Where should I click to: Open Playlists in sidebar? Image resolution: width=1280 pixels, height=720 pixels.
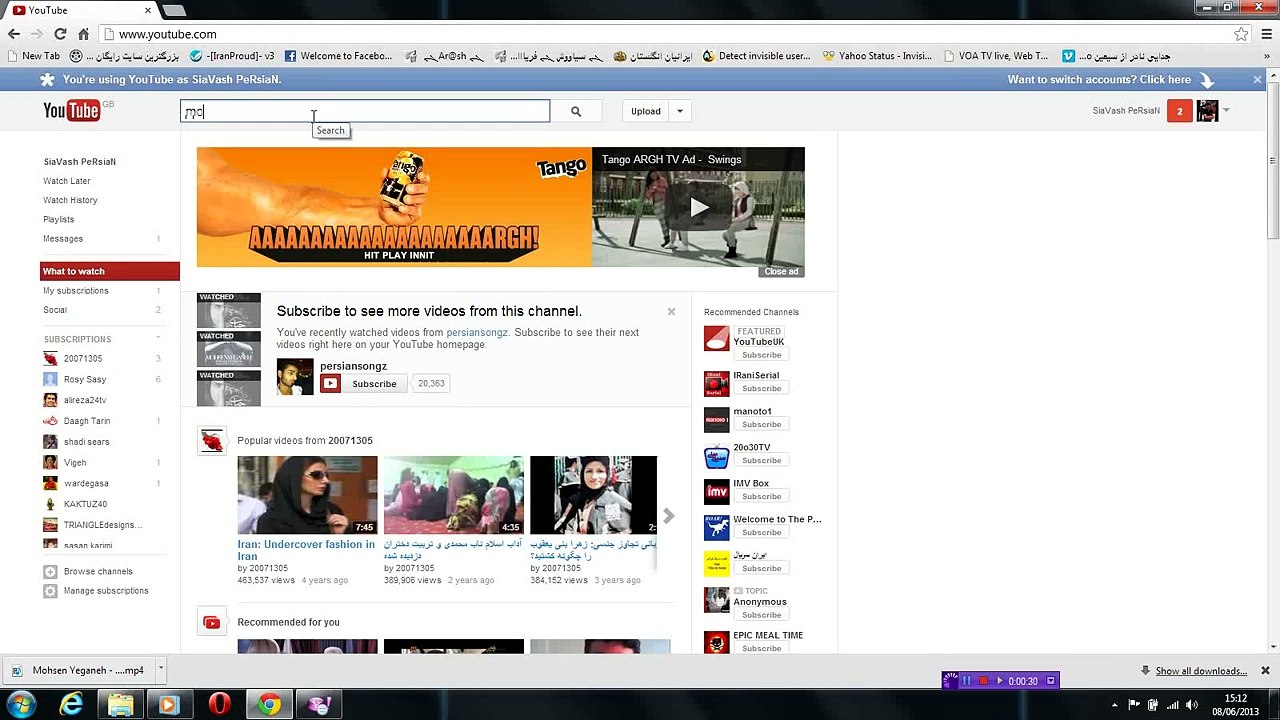point(59,219)
